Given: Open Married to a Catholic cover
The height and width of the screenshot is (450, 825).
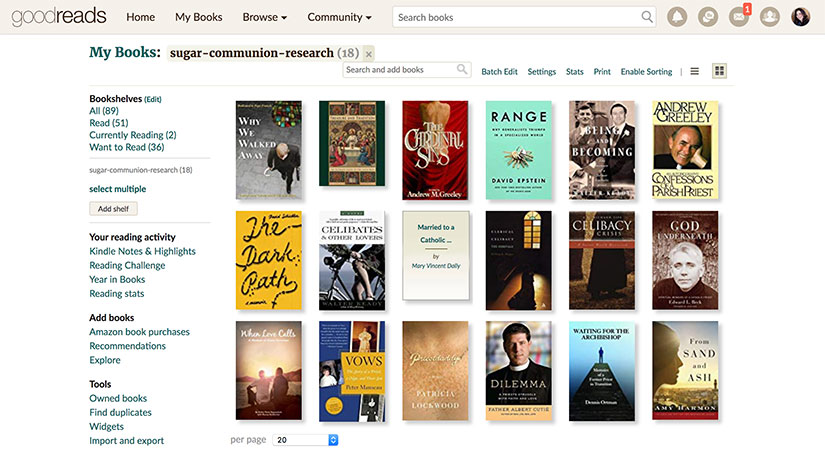Looking at the screenshot, I should (x=436, y=255).
